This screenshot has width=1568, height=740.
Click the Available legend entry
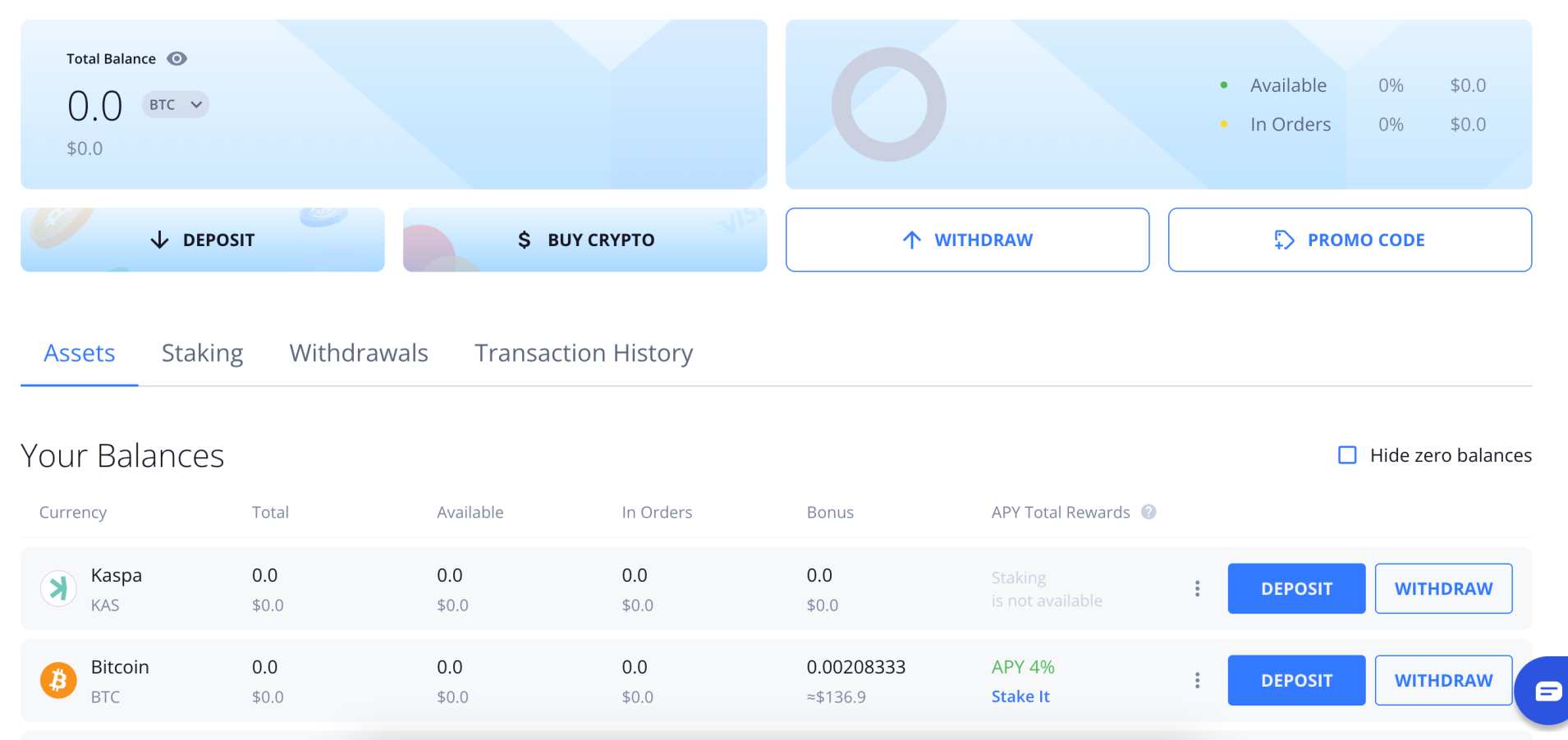click(x=1288, y=85)
